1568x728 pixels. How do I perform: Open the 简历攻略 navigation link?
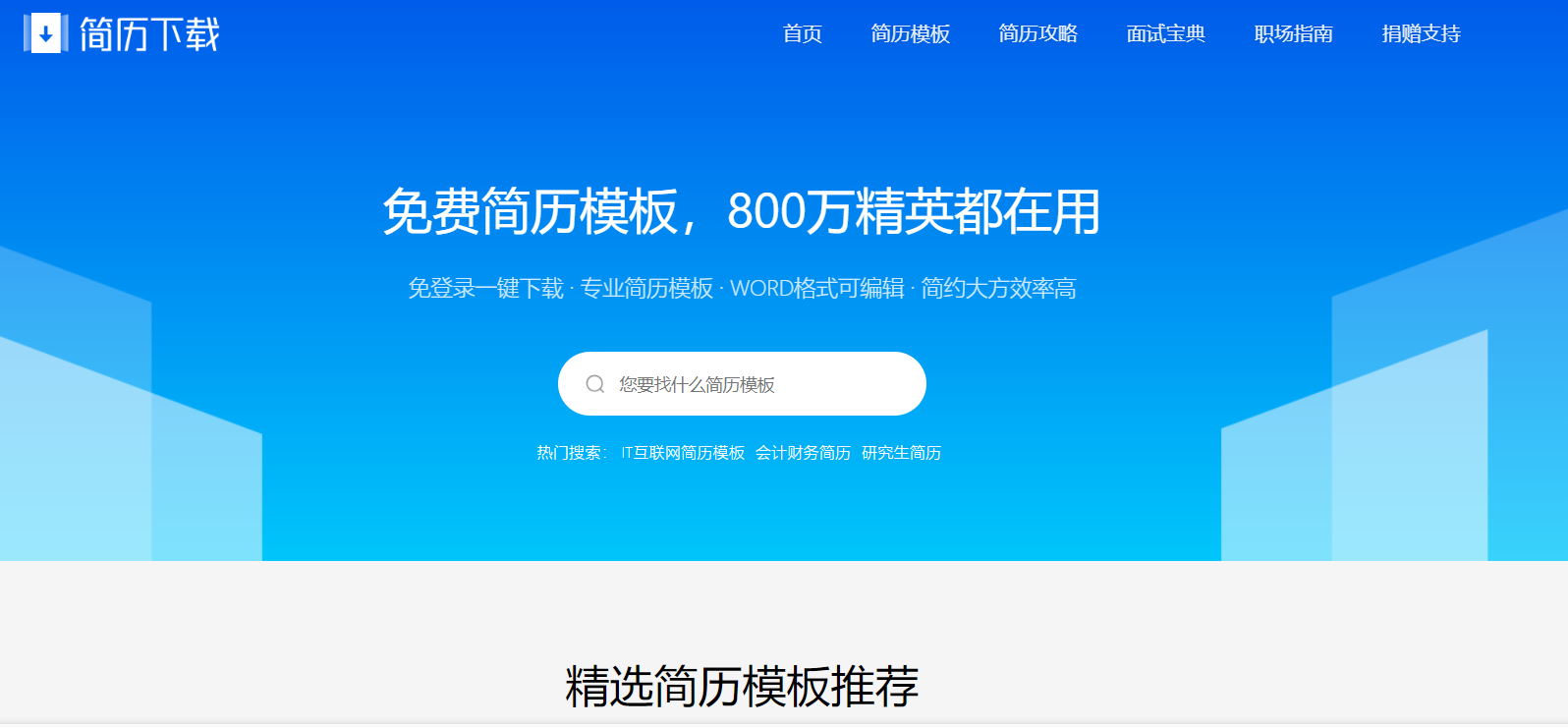pyautogui.click(x=1037, y=34)
